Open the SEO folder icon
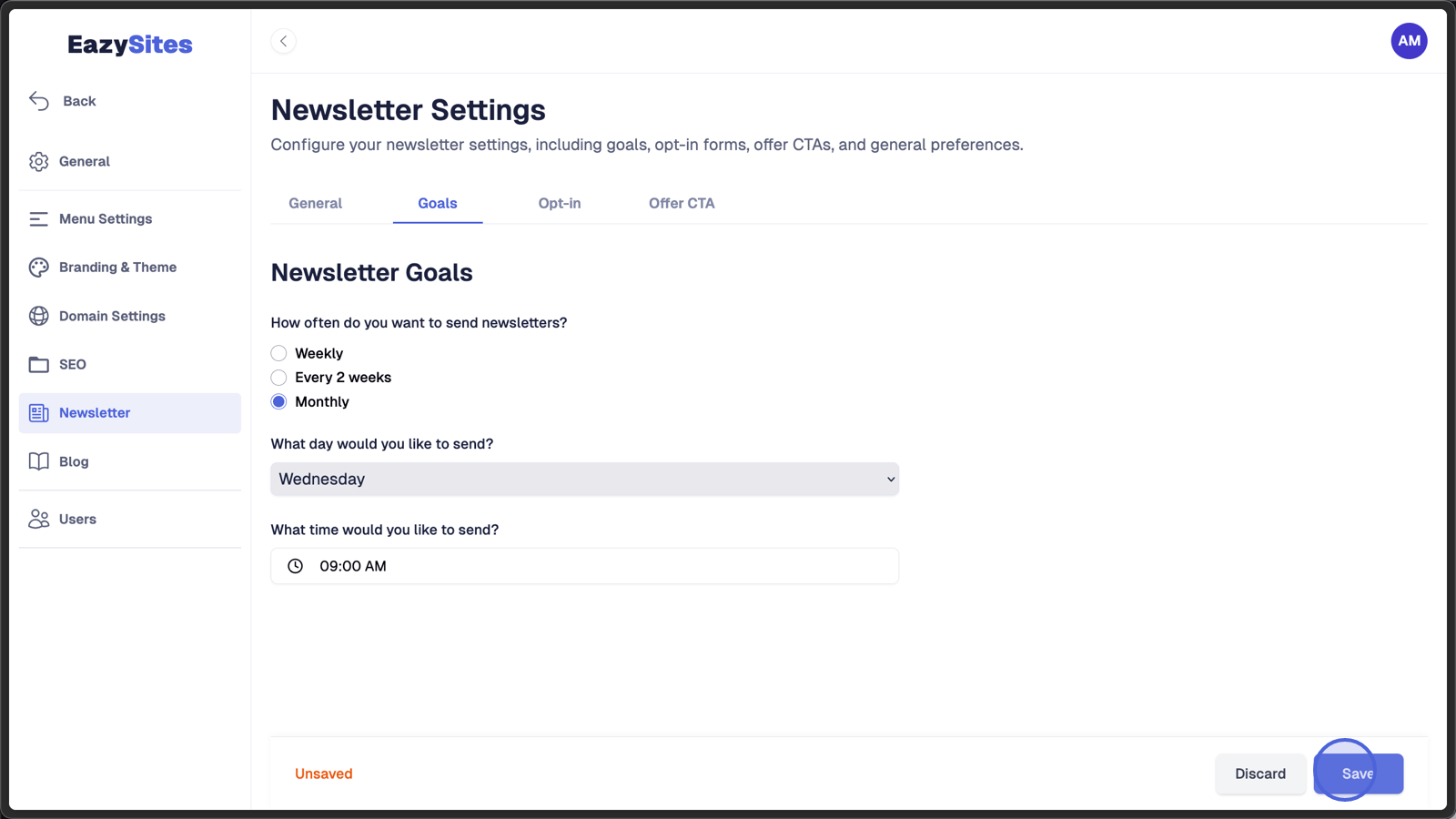 pos(38,364)
